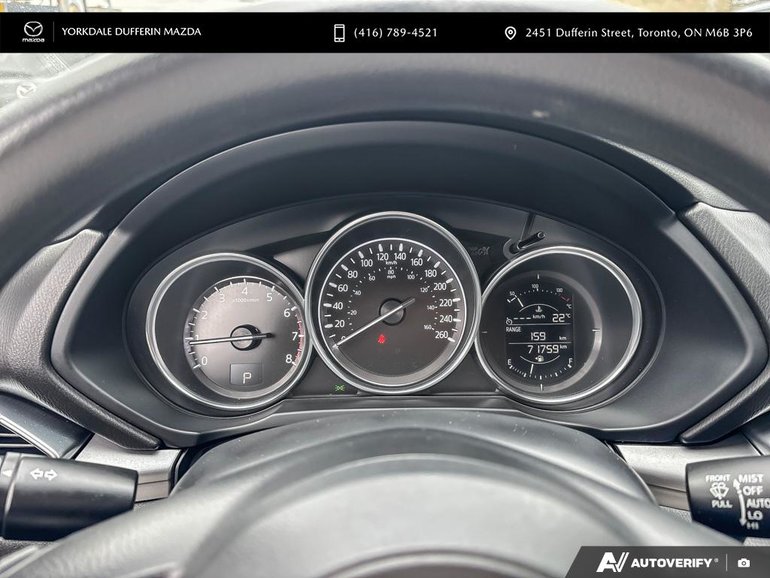Click the gear position P indicator
The height and width of the screenshot is (578, 770).
[x=243, y=373]
